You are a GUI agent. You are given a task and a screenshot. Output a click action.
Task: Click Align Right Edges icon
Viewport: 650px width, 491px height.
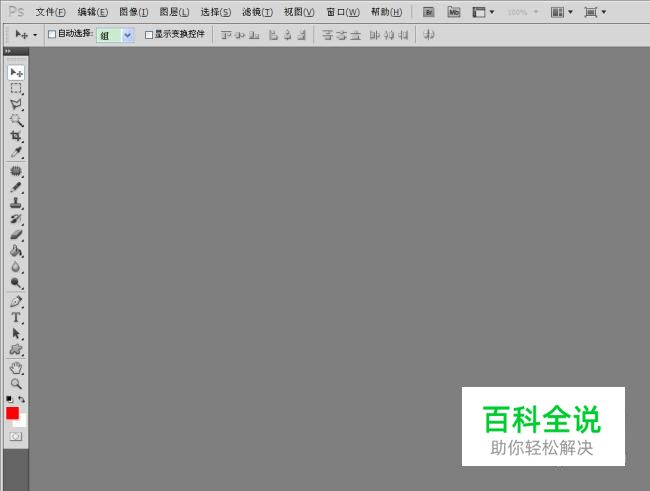302,35
